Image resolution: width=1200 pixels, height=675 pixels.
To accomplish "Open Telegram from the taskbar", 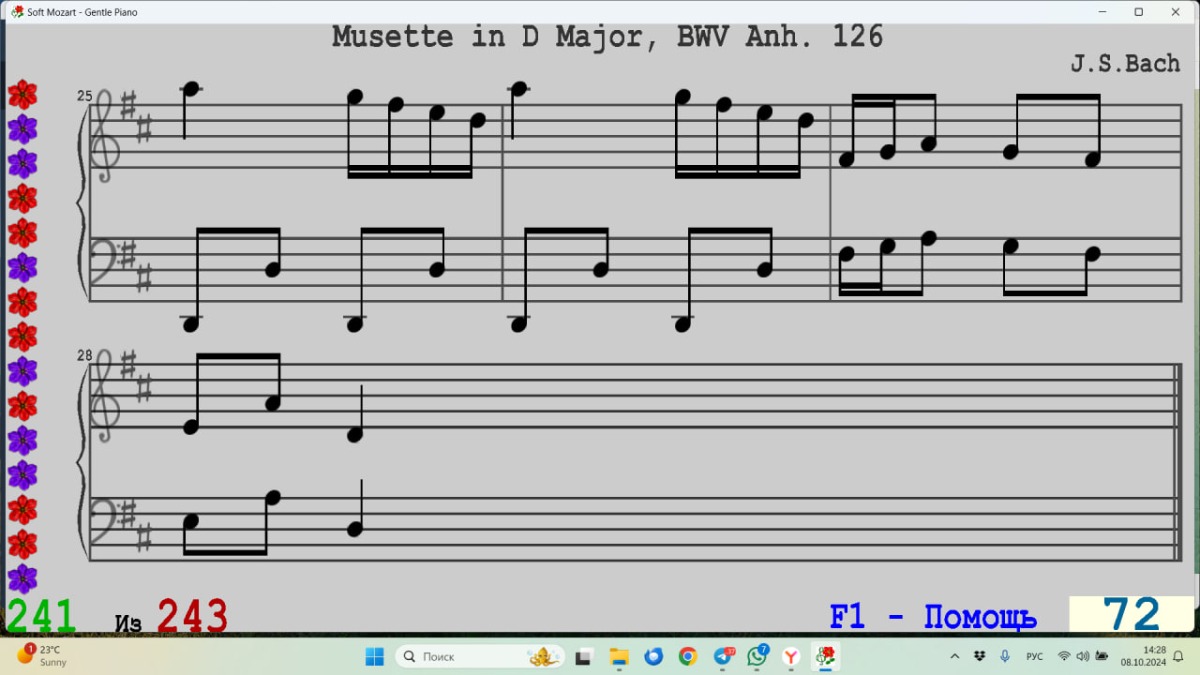I will point(723,657).
